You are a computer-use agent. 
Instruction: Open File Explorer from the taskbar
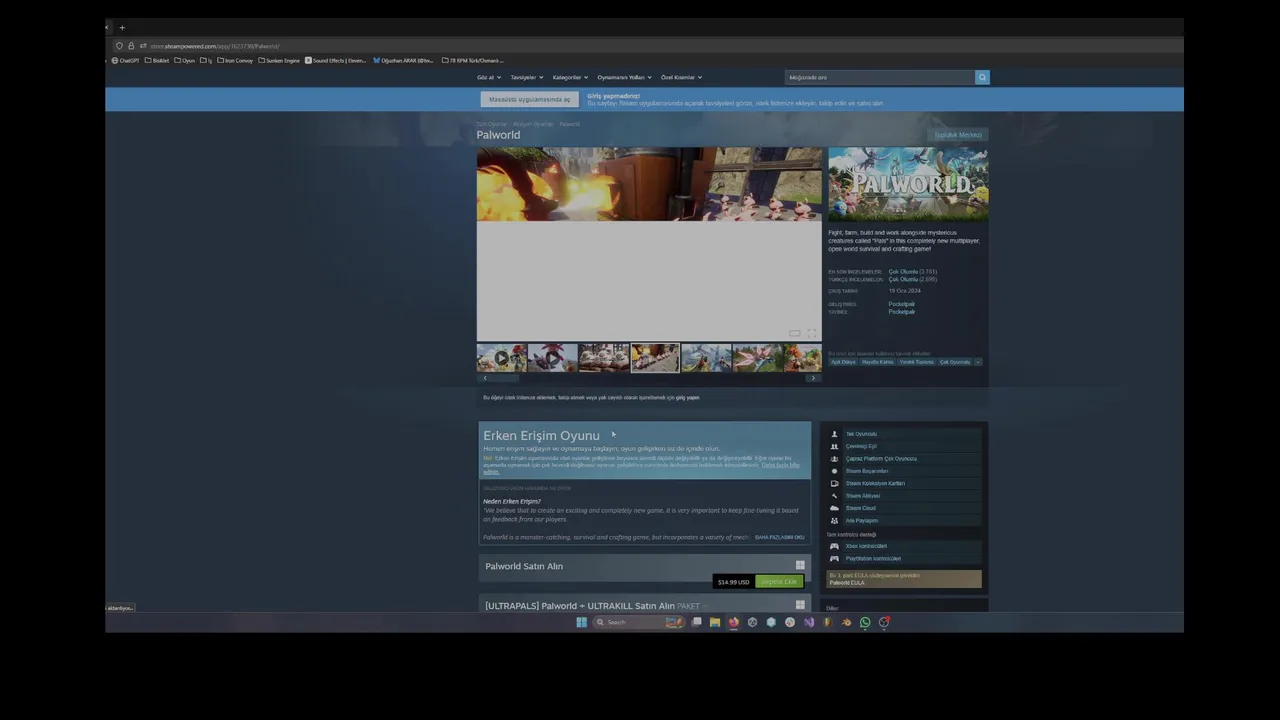tap(714, 622)
